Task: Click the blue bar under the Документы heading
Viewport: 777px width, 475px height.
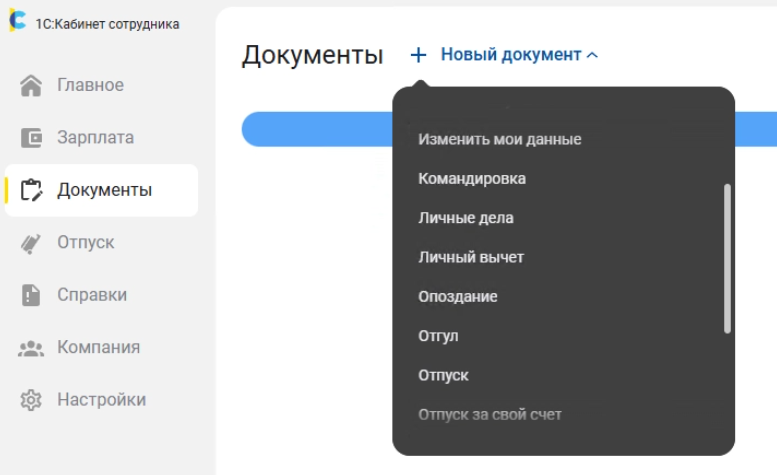Action: click(310, 129)
